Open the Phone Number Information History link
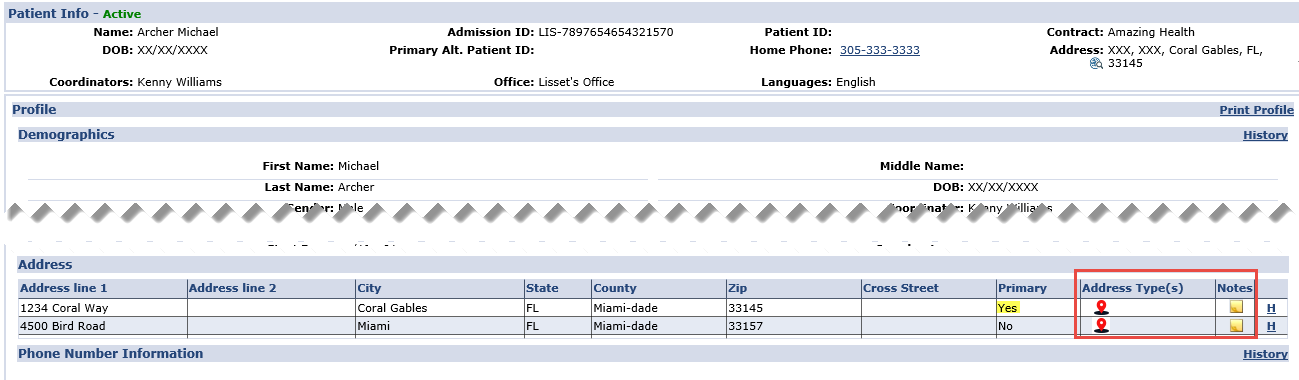Screen dimensions: 1299x380 tap(1265, 354)
